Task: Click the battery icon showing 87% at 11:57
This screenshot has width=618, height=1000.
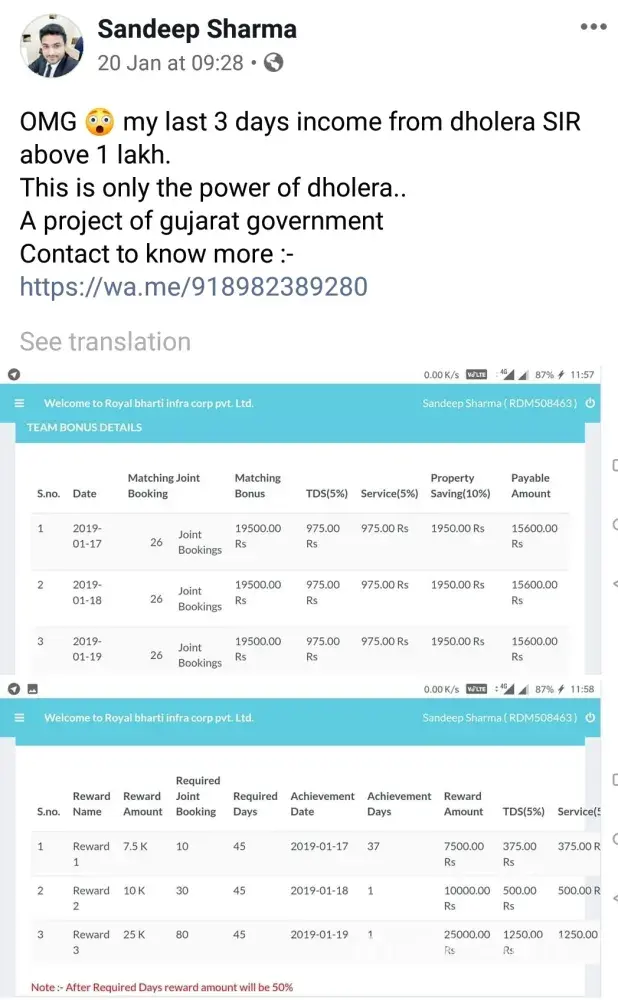Action: 560,375
